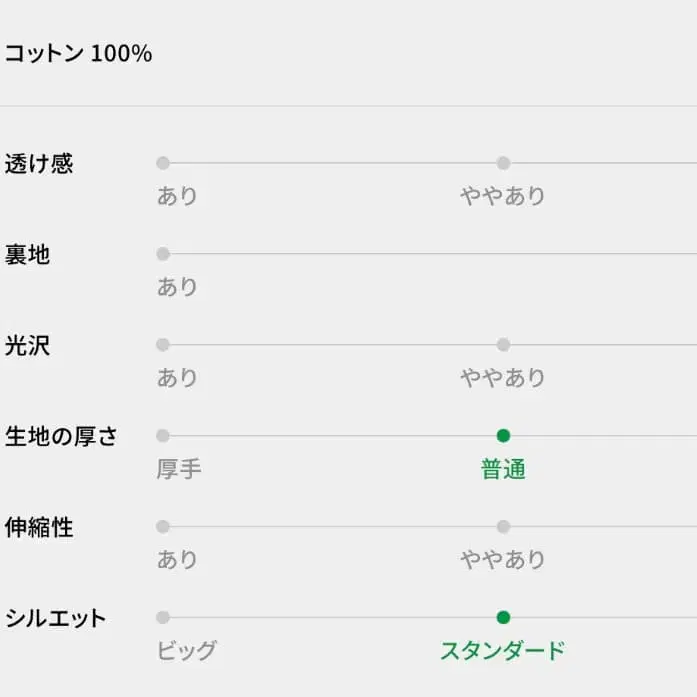This screenshot has height=697, width=697.
Task: Select the ややあり dot for 透け感
Action: [x=503, y=163]
